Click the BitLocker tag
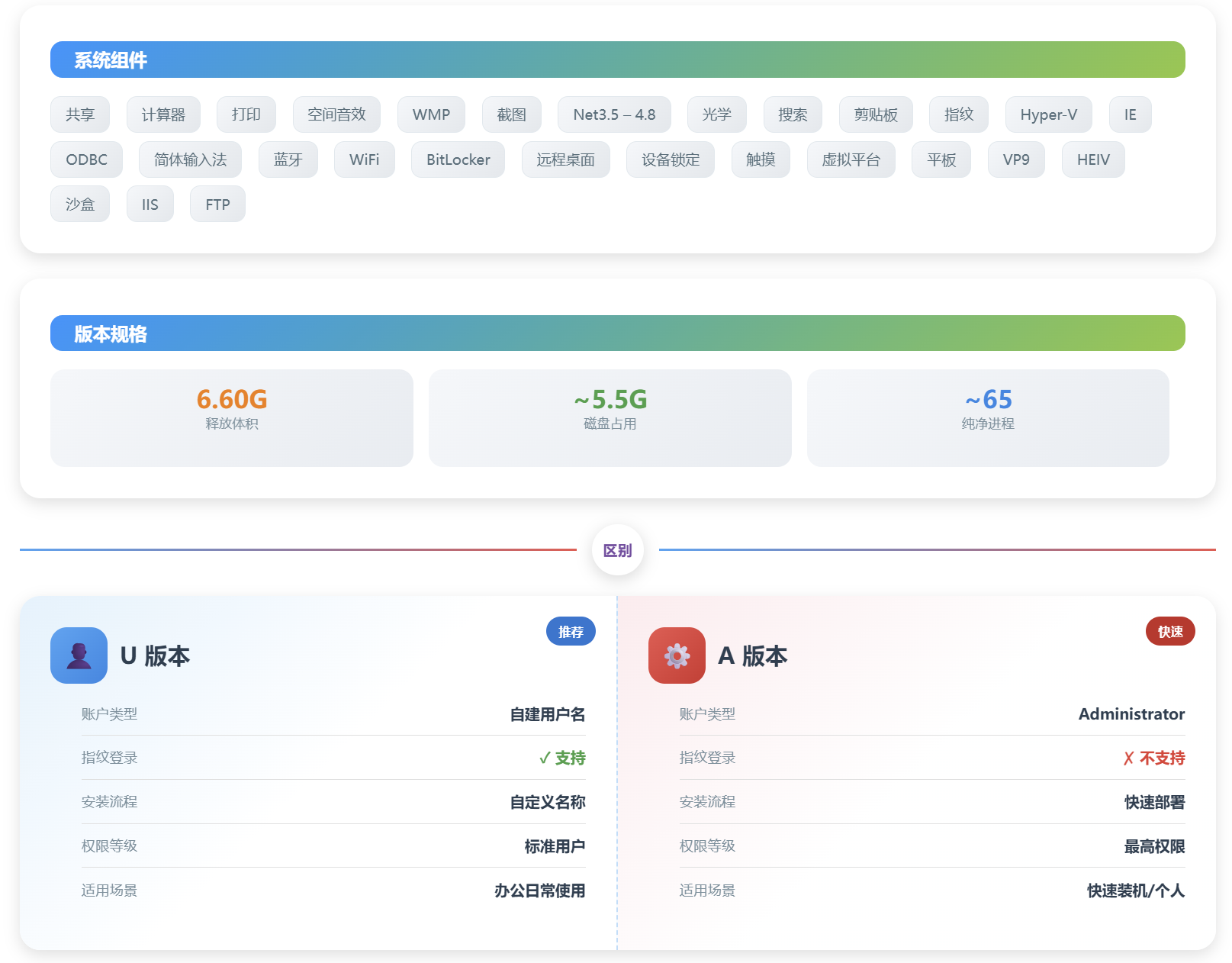The width and height of the screenshot is (1232, 963). pos(458,159)
